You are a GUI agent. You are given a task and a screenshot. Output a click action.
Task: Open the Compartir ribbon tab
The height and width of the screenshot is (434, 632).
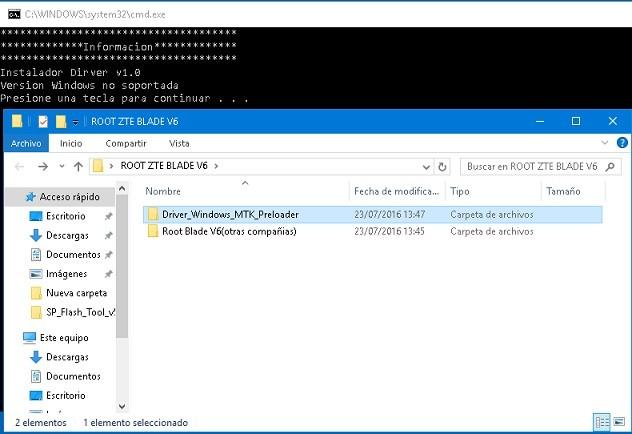pos(126,143)
